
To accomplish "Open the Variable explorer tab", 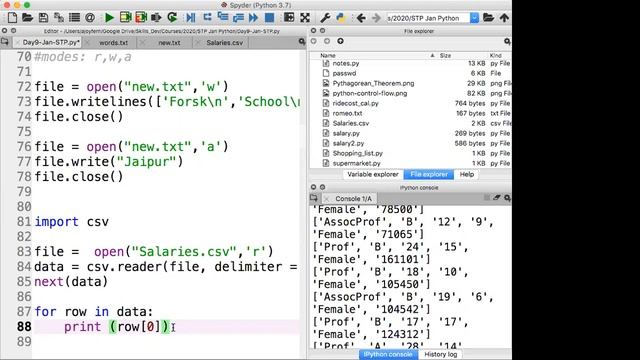I will click(373, 174).
